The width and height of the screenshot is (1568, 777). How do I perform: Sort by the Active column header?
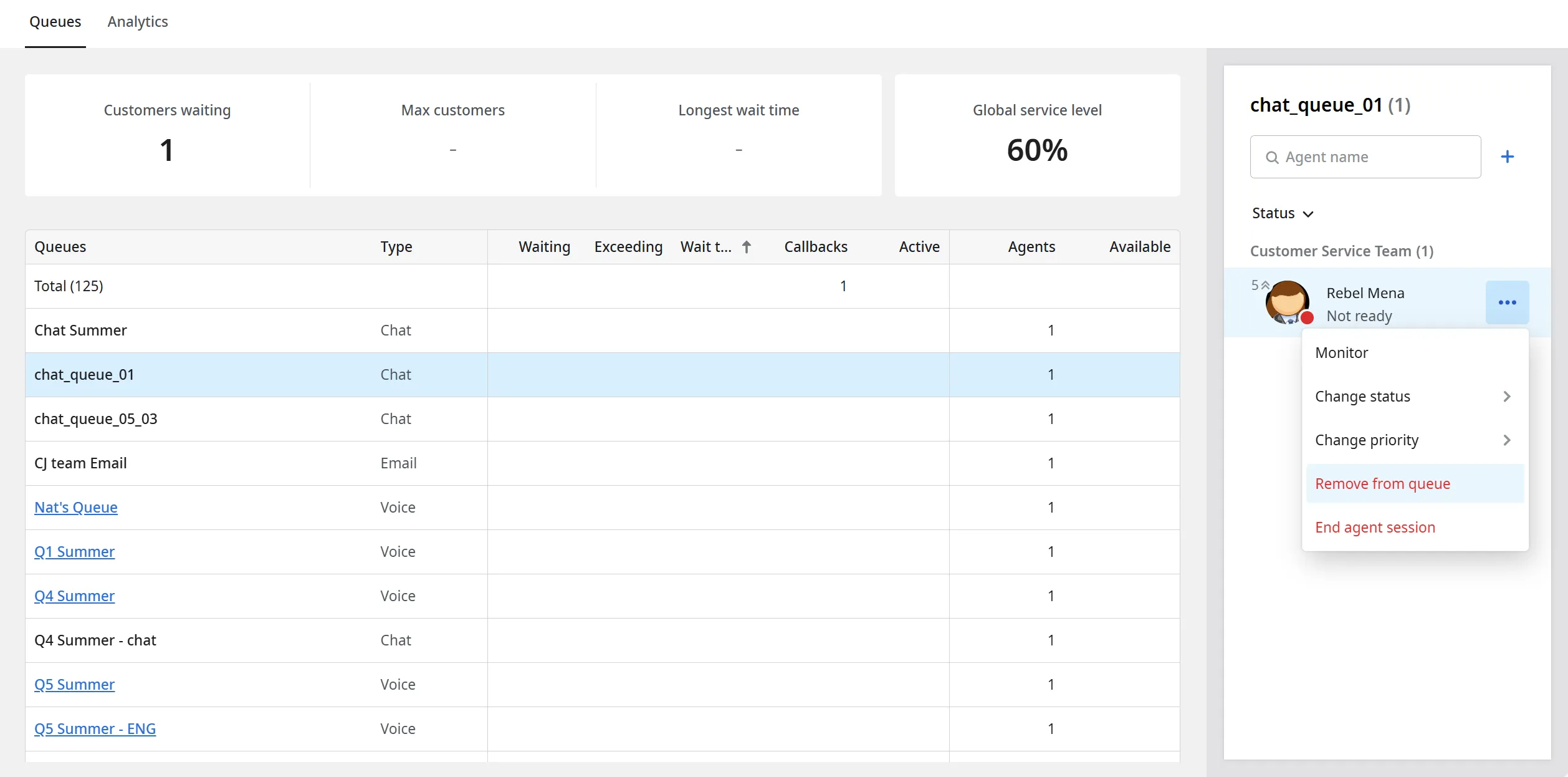(x=919, y=247)
